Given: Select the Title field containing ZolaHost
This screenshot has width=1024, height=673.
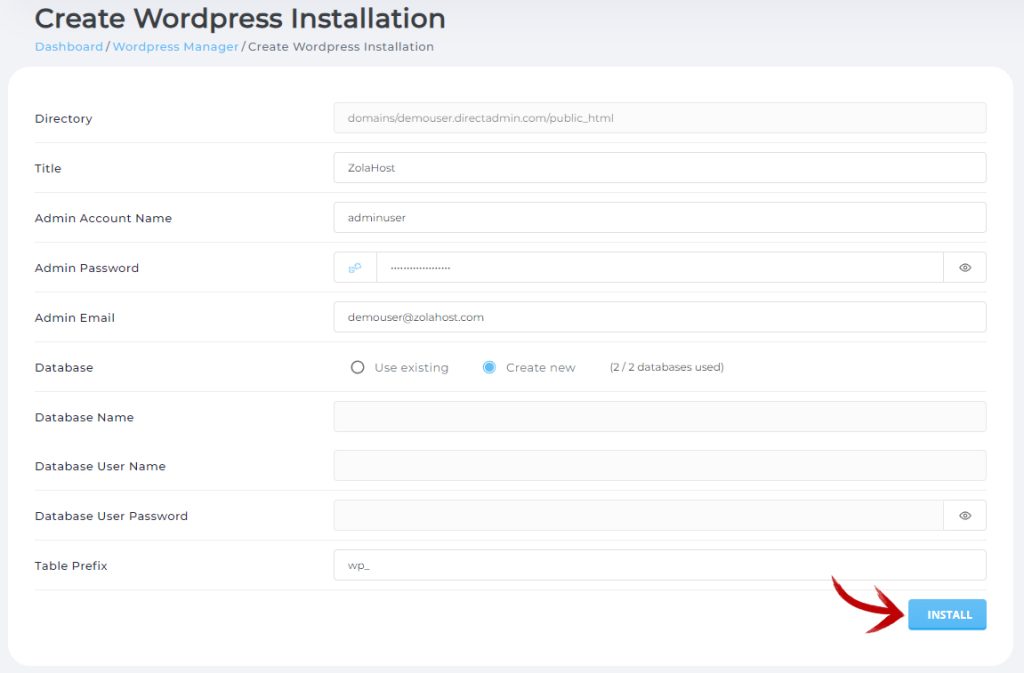Looking at the screenshot, I should pos(660,168).
